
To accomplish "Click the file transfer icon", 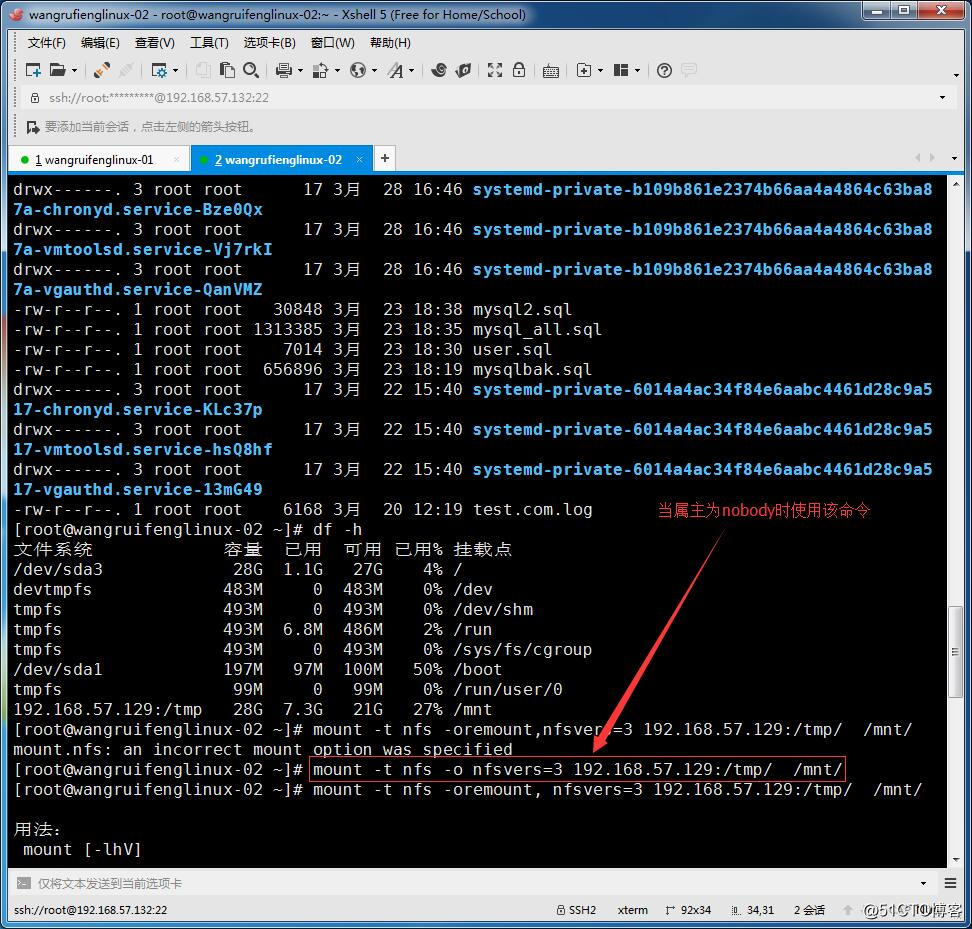I will point(320,70).
